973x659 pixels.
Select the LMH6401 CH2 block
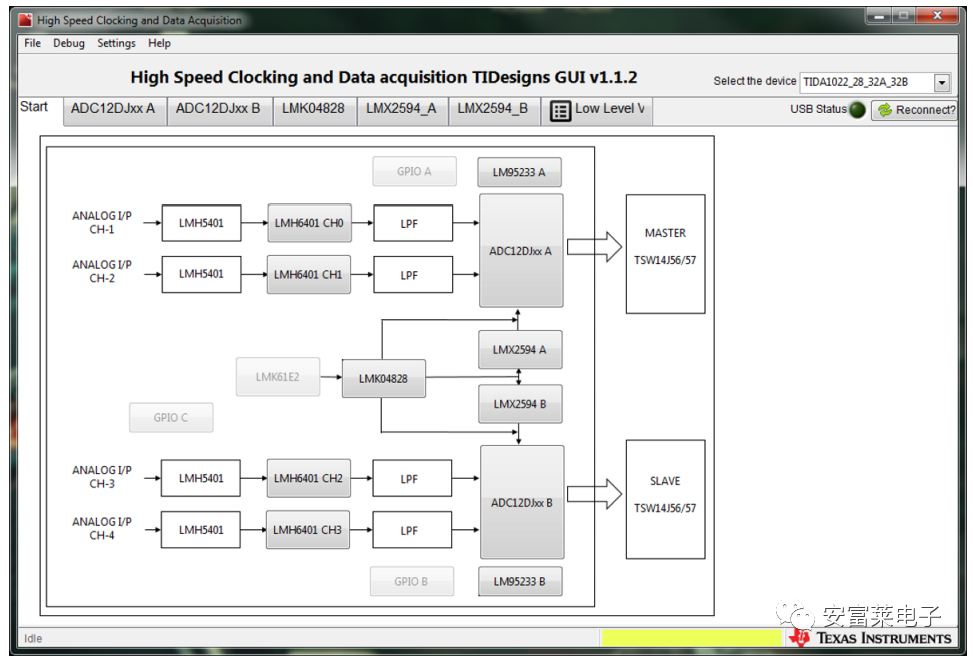[x=308, y=478]
